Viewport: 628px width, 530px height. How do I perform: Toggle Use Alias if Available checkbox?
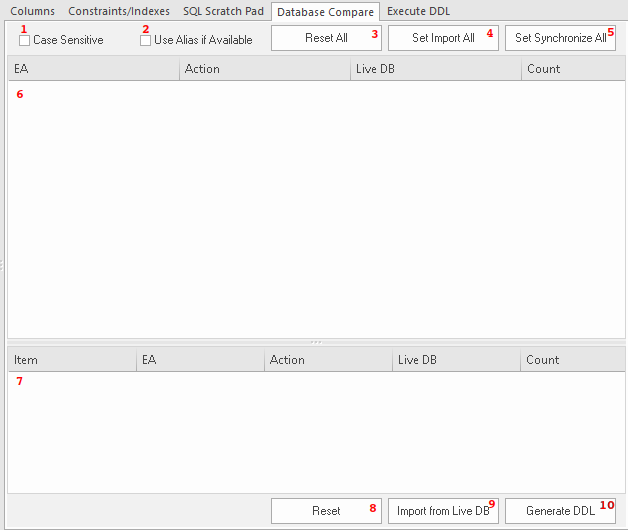click(146, 40)
